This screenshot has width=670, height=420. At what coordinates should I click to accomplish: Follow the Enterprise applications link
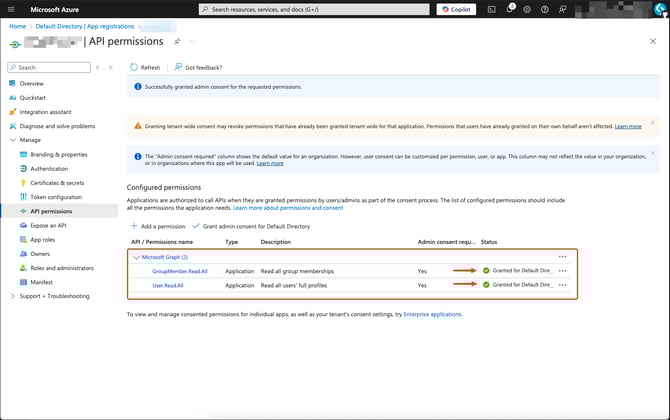432,314
